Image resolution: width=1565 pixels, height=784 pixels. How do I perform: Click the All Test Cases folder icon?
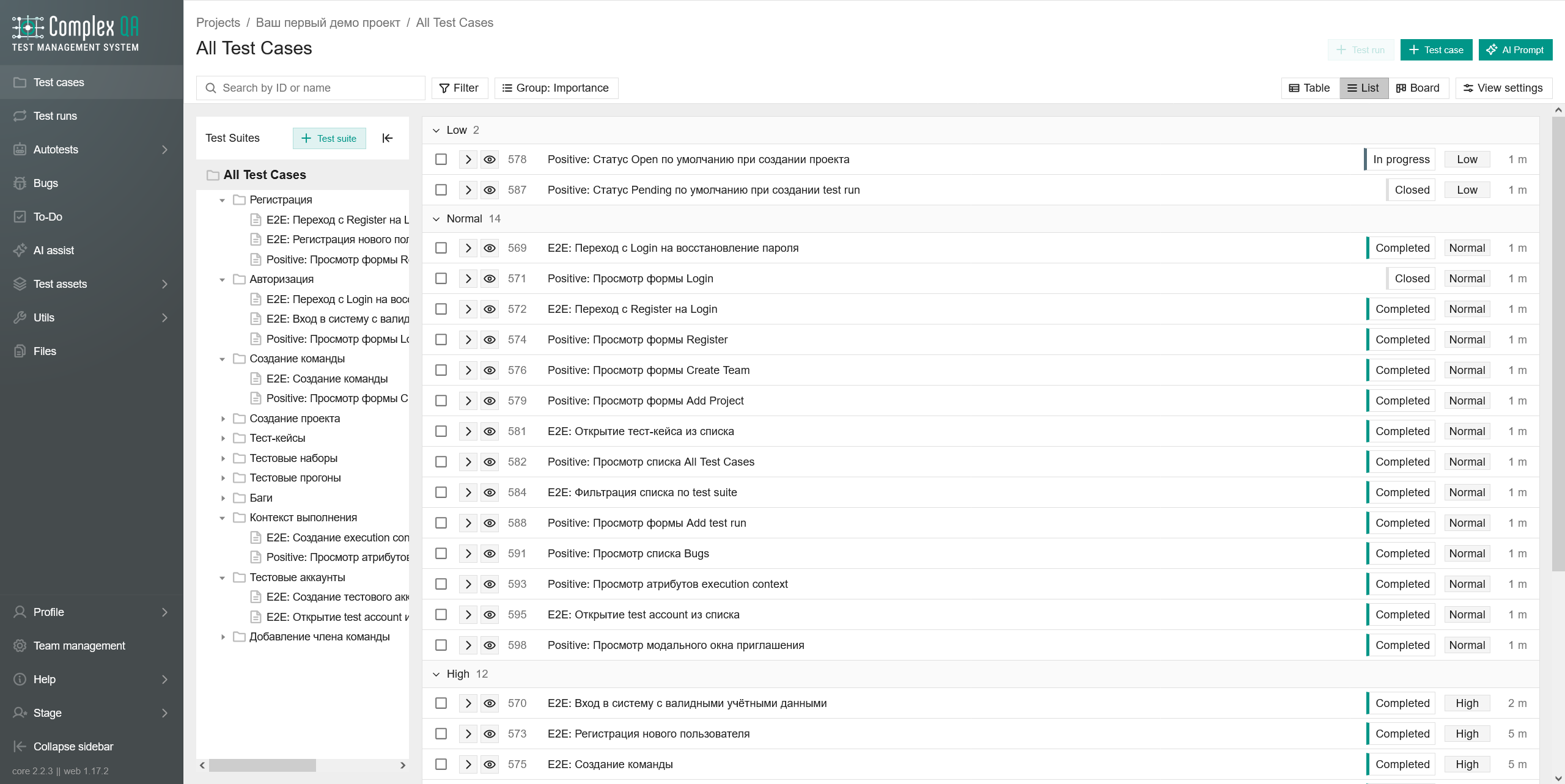(213, 175)
